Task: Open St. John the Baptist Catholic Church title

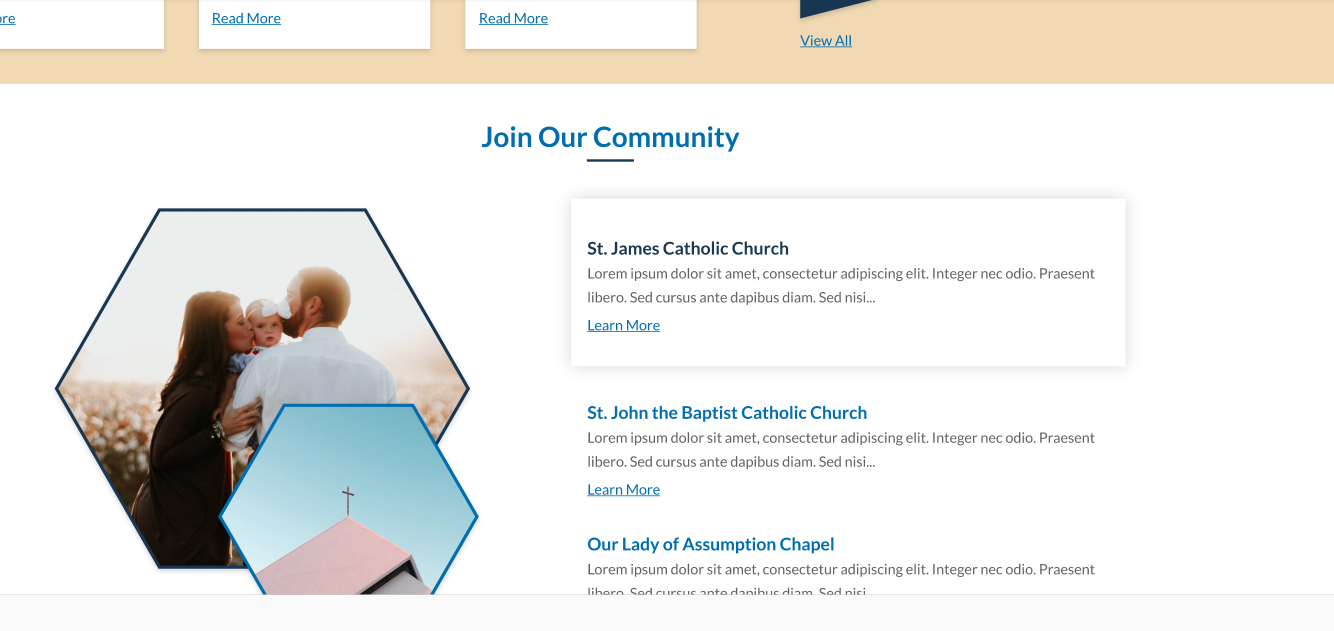Action: 727,412
